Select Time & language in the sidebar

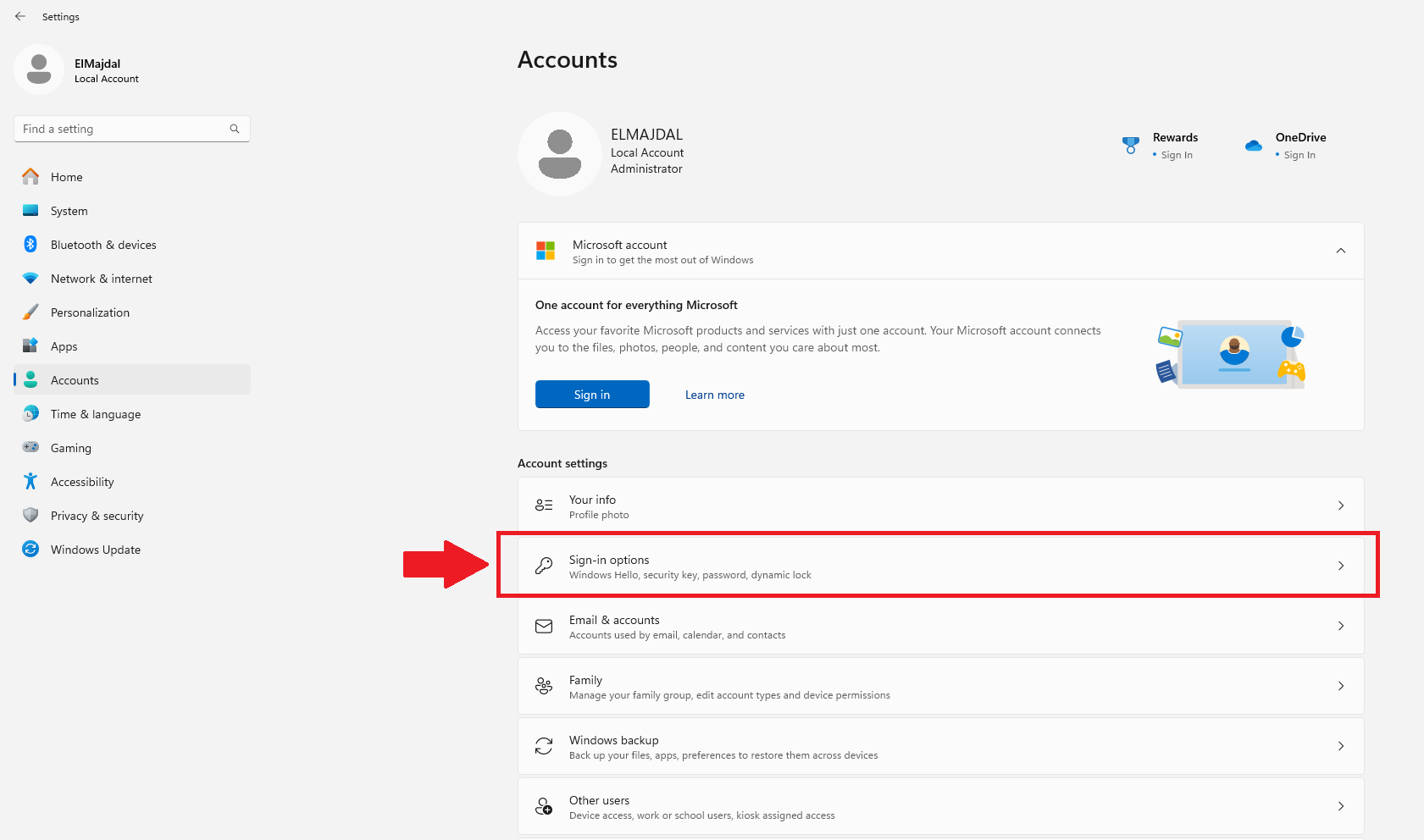(95, 413)
